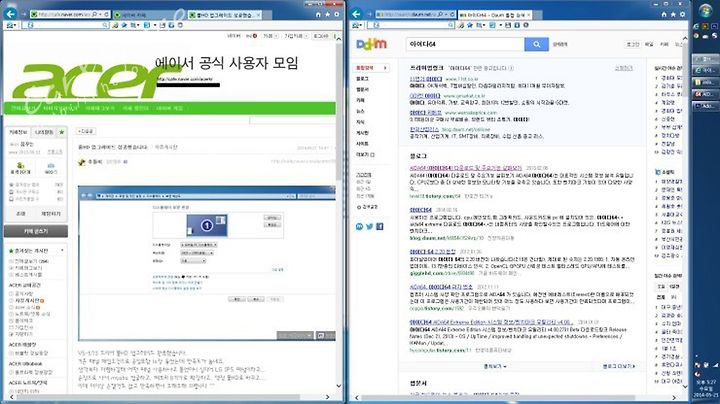Switch to the first Naver cafe tab
Screen dimensions: 720x404
point(148,15)
